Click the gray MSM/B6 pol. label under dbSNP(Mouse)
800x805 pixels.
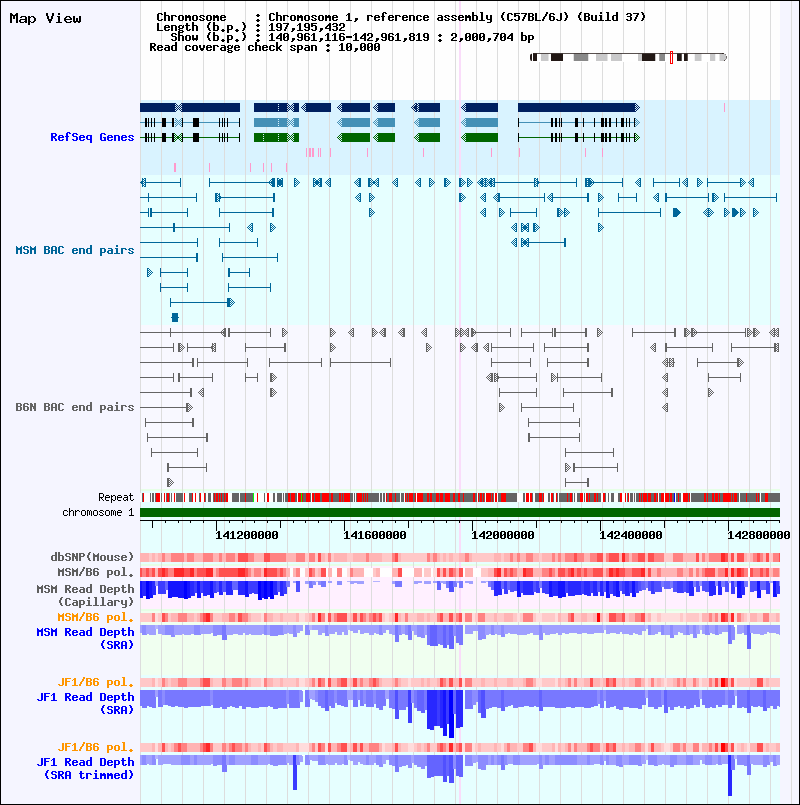96,572
